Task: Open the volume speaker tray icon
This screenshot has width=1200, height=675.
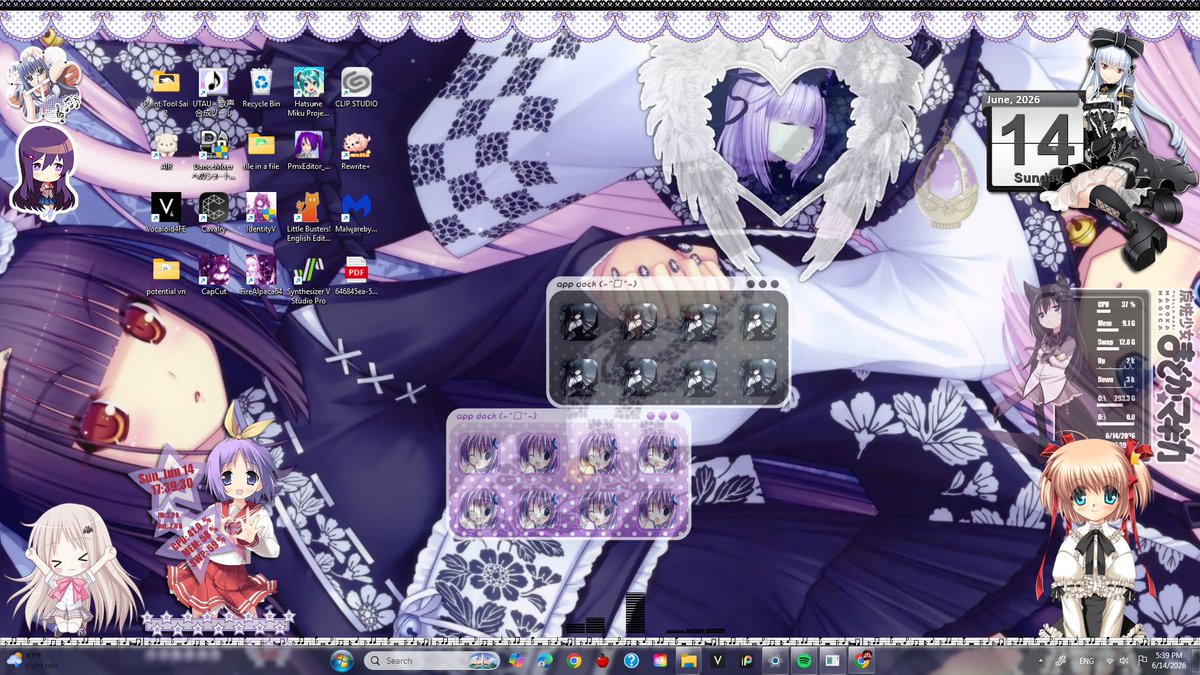Action: (x=1124, y=661)
